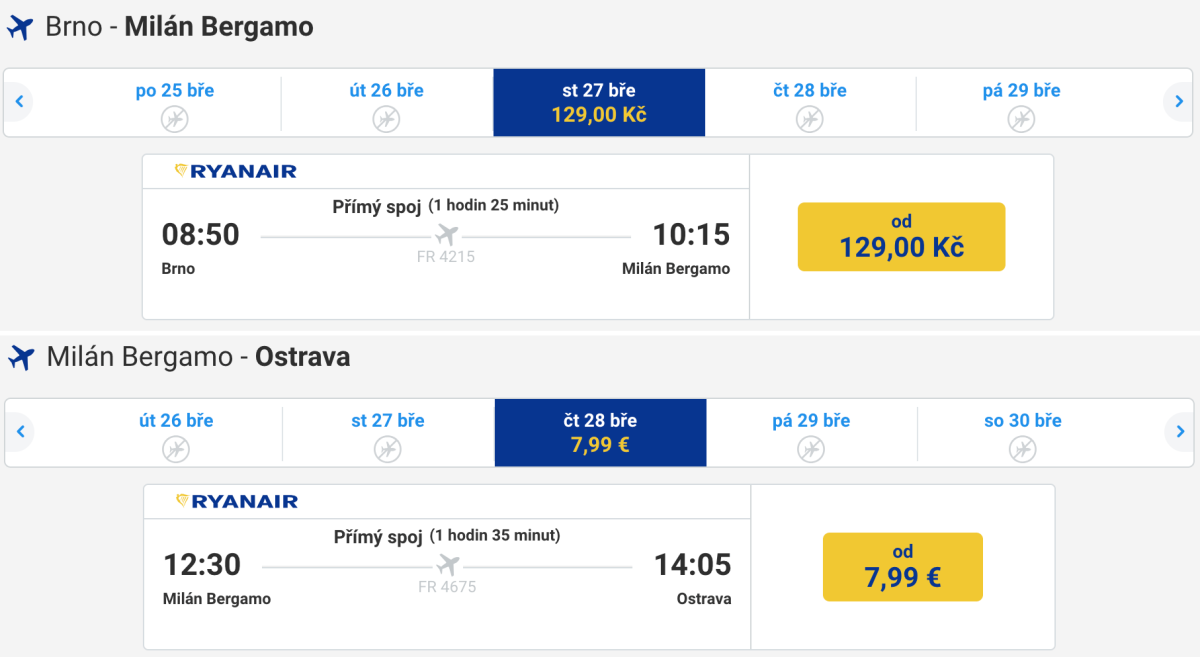The width and height of the screenshot is (1200, 659).
Task: Click flight number FR 4675
Action: pyautogui.click(x=447, y=587)
